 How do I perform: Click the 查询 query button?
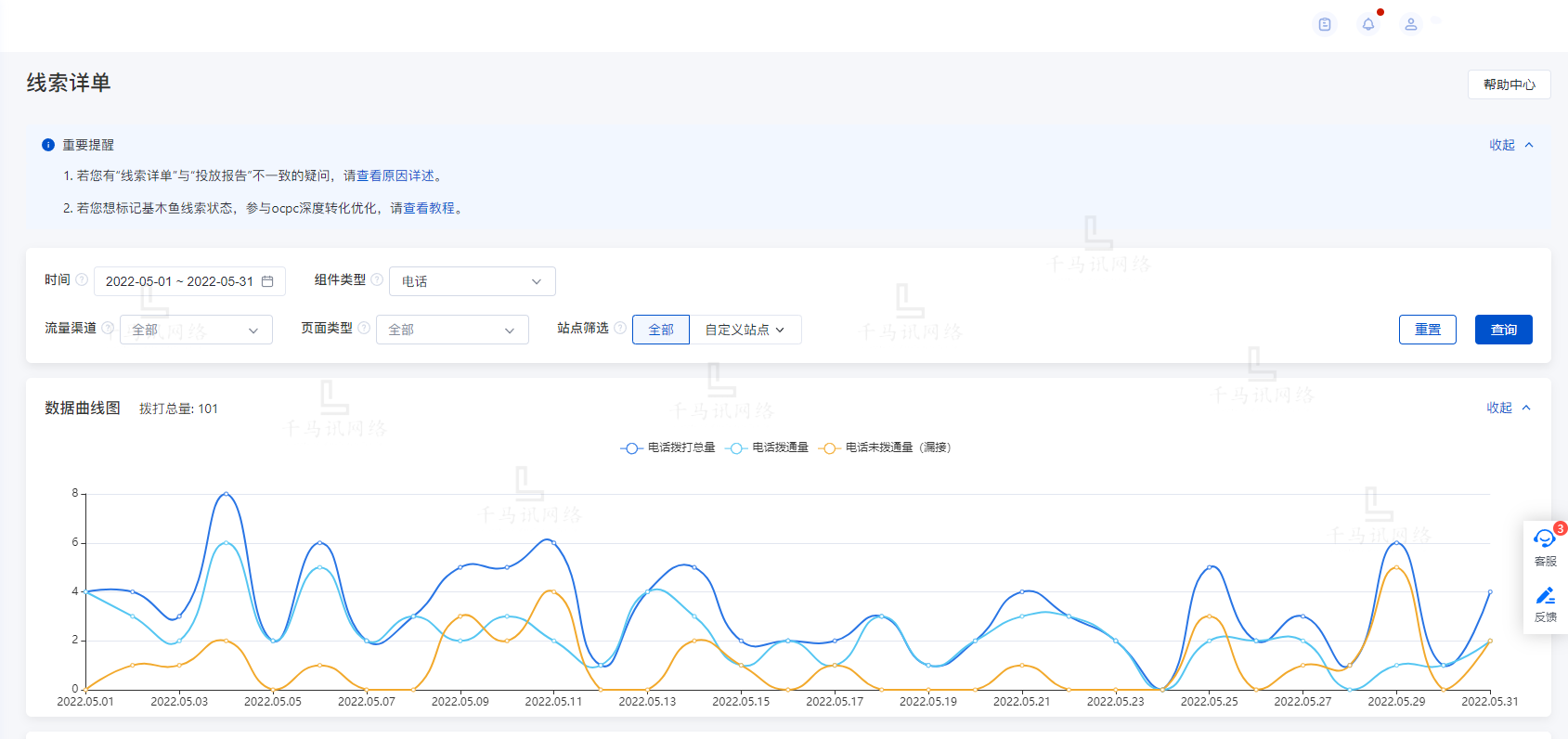(1503, 330)
